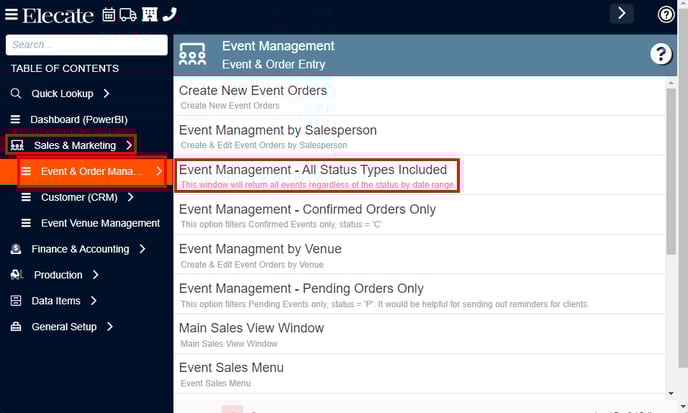
Task: Click 'Create & Edit Event Orders by Venue' subtitle
Action: point(252,265)
